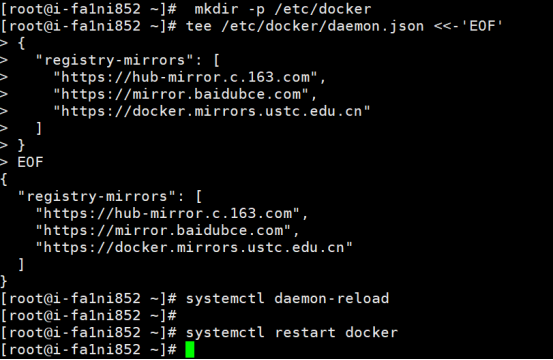This screenshot has height=360, width=553.
Task: Click the standalone EOF terminator line
Action: tap(30, 162)
